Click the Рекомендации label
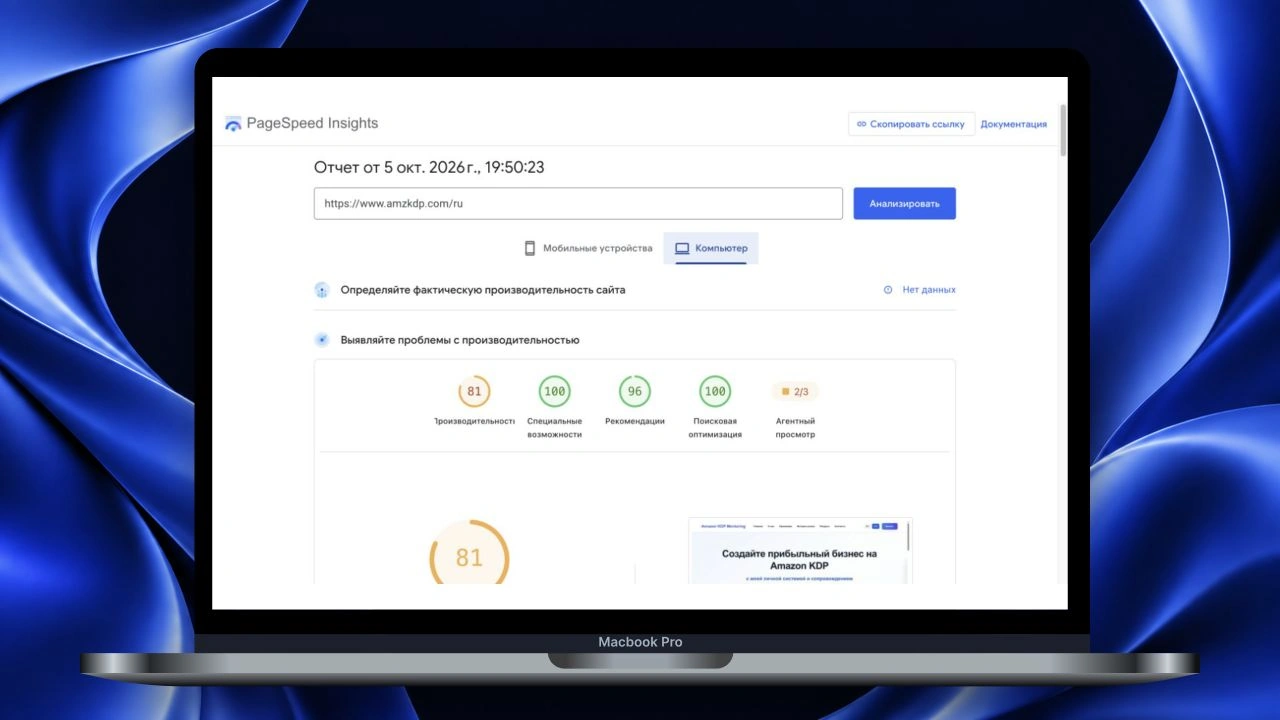The height and width of the screenshot is (720, 1280). click(634, 421)
